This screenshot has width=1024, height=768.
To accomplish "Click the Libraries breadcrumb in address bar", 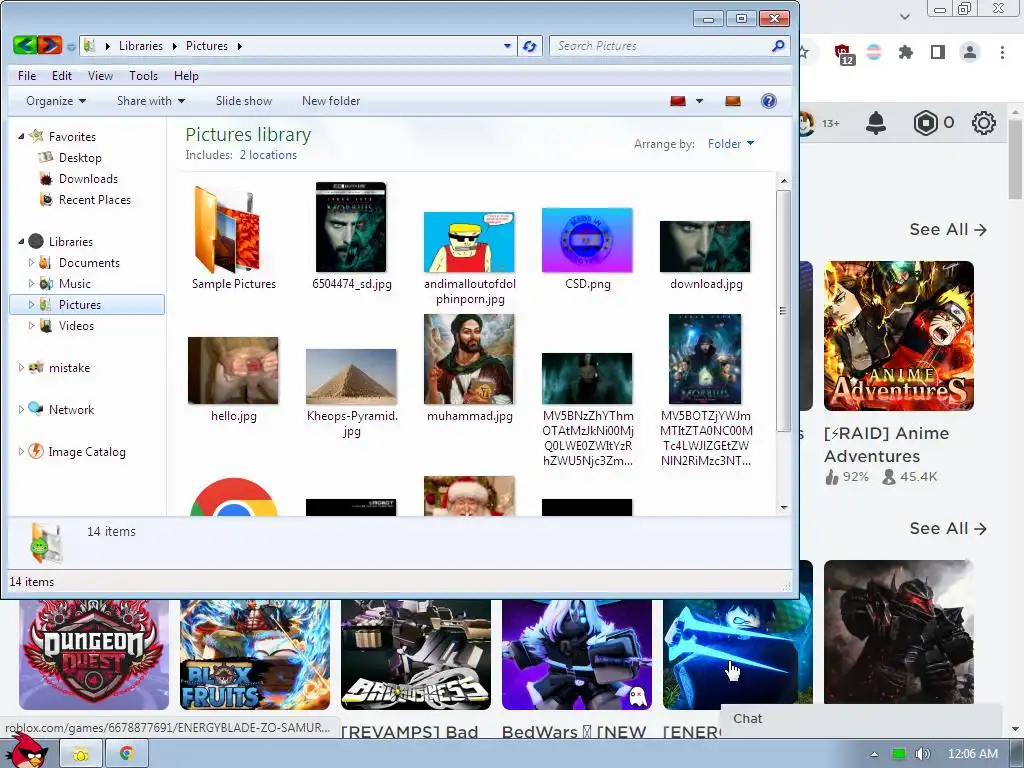I will click(x=140, y=46).
